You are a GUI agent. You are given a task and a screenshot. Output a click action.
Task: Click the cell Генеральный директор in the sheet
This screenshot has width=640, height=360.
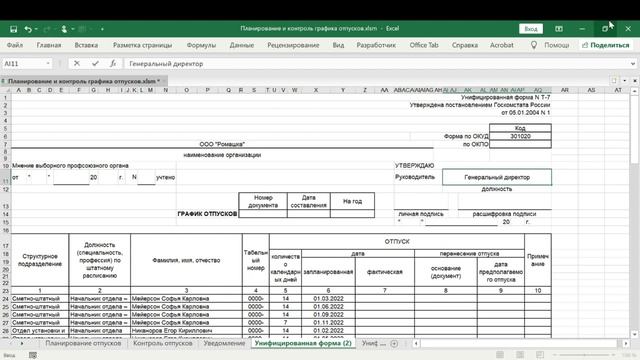tap(497, 177)
